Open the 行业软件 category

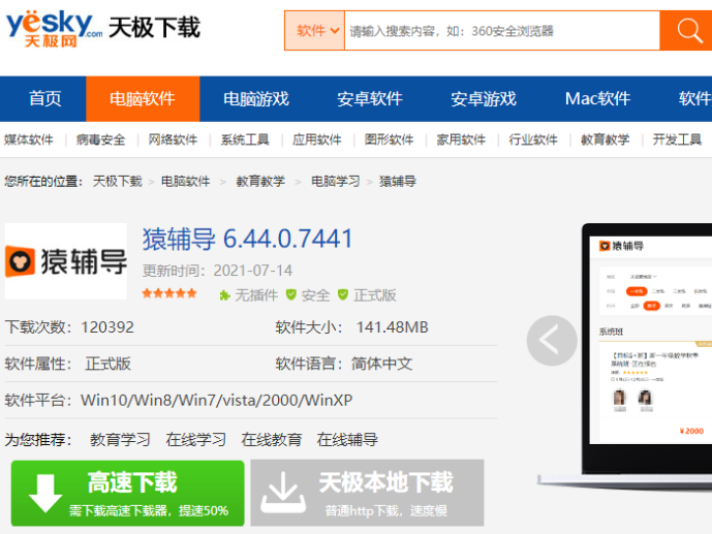[533, 139]
